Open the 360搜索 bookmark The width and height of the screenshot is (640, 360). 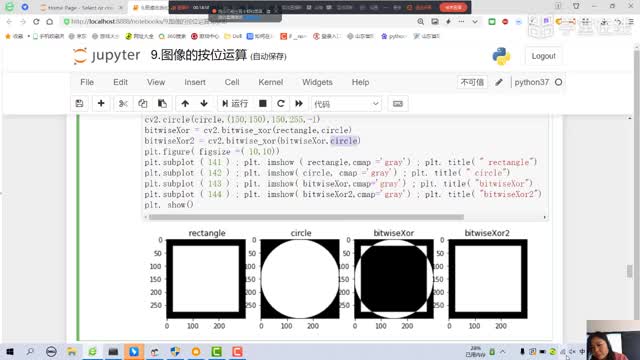pos(172,36)
